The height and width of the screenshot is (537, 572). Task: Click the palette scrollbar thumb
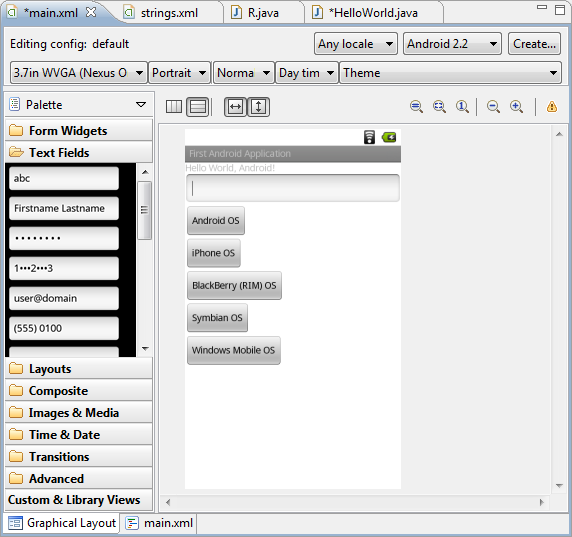pos(144,210)
